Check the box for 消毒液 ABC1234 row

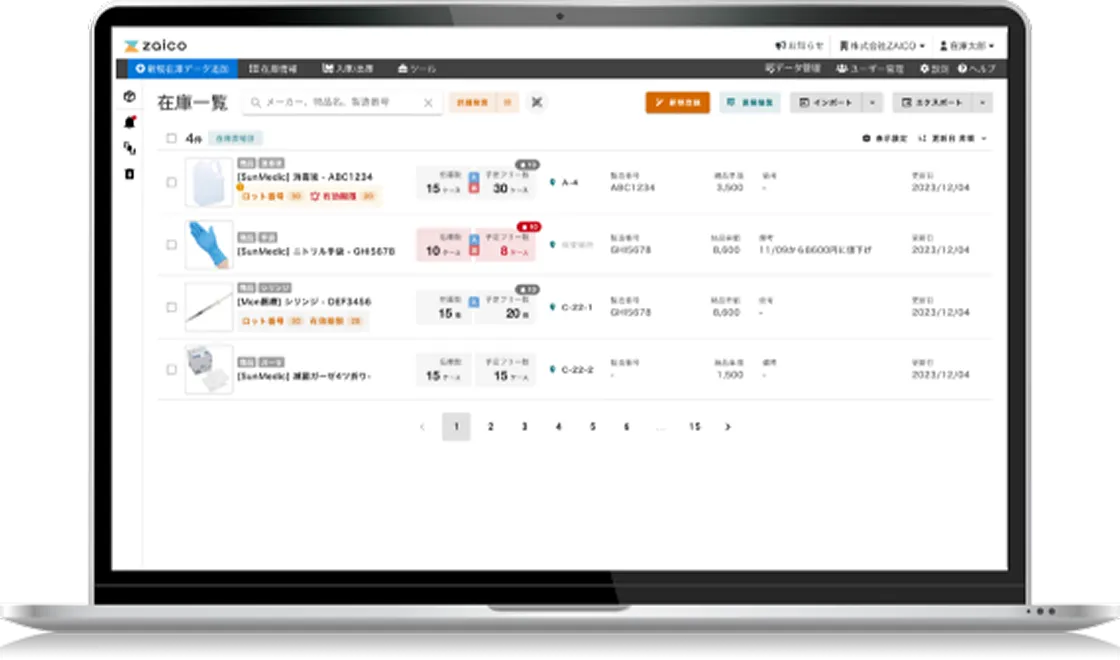(172, 183)
